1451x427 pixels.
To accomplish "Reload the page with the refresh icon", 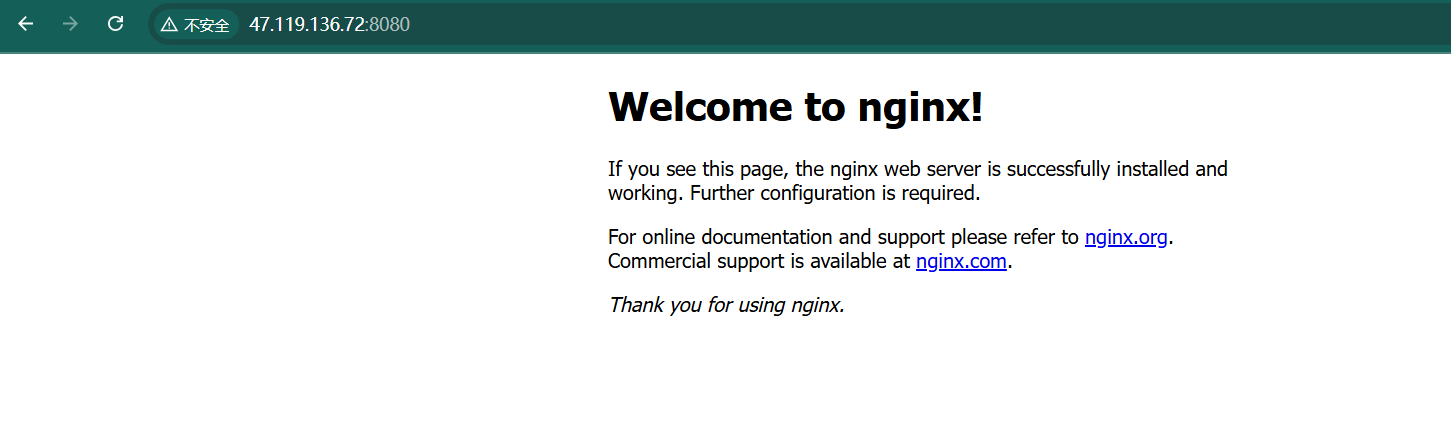I will pos(115,24).
